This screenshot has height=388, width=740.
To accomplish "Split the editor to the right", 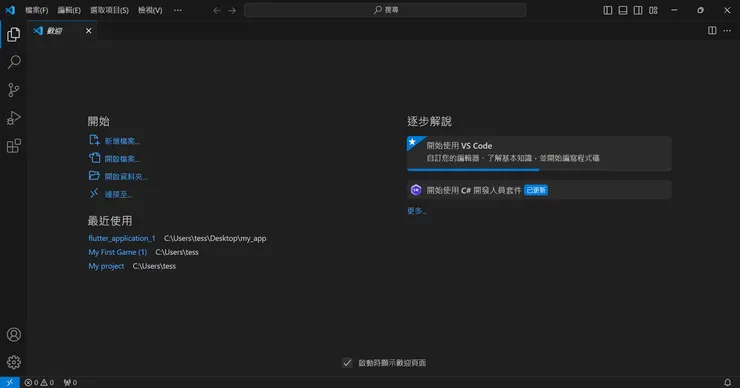I will tap(712, 31).
